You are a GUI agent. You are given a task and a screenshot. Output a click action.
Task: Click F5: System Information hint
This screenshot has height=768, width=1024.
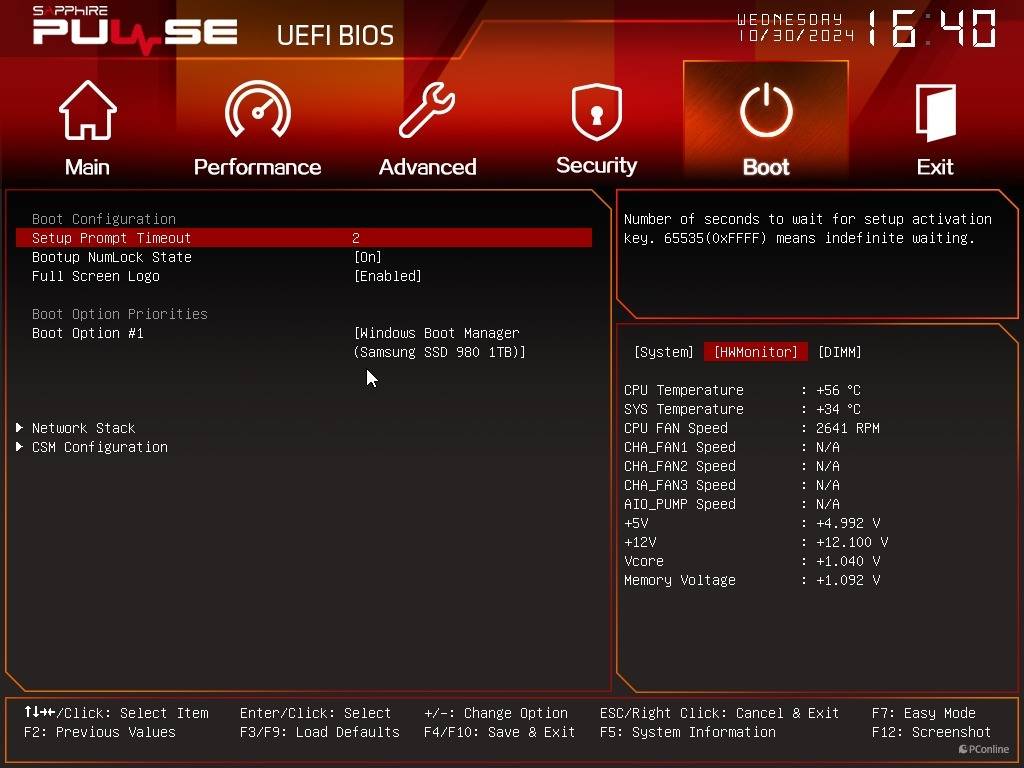(688, 732)
